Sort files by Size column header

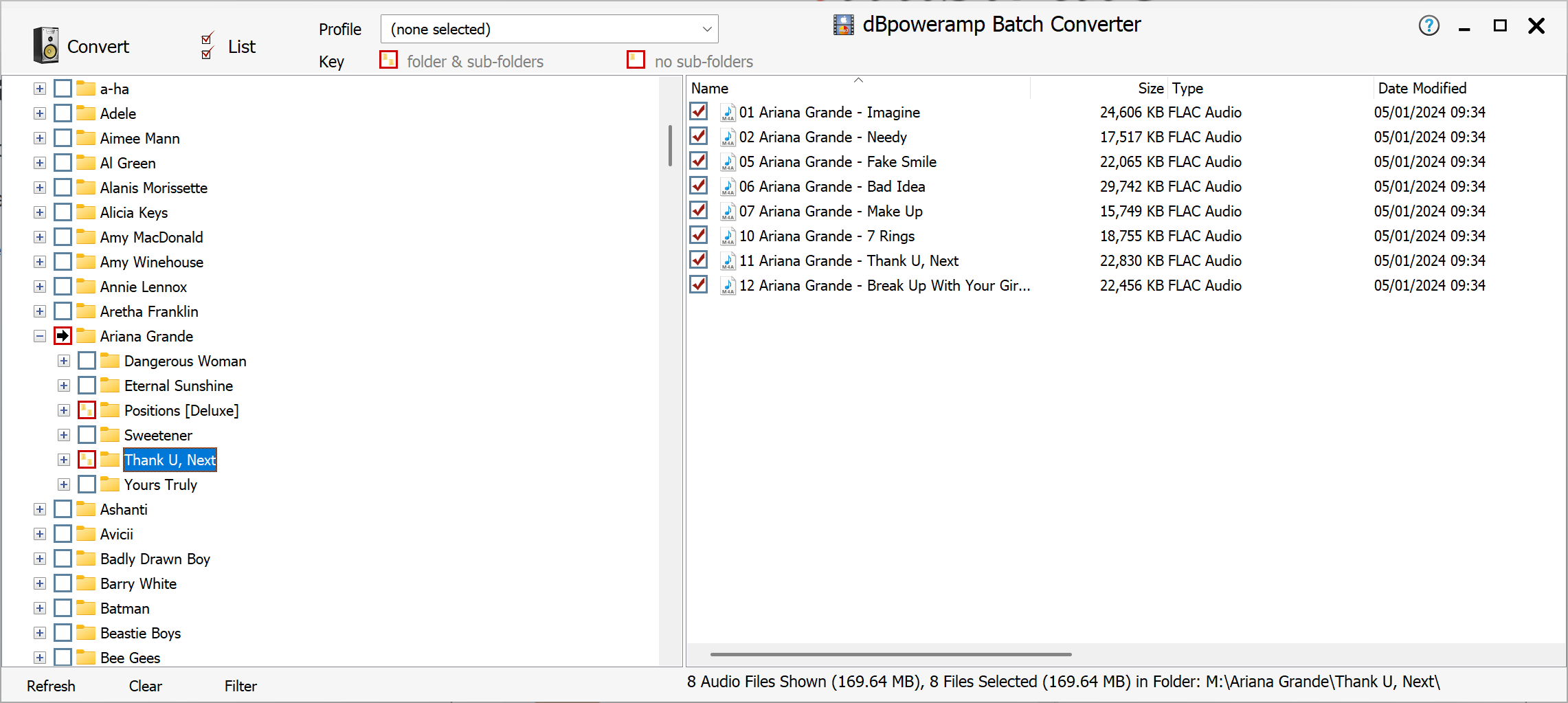click(x=1150, y=88)
